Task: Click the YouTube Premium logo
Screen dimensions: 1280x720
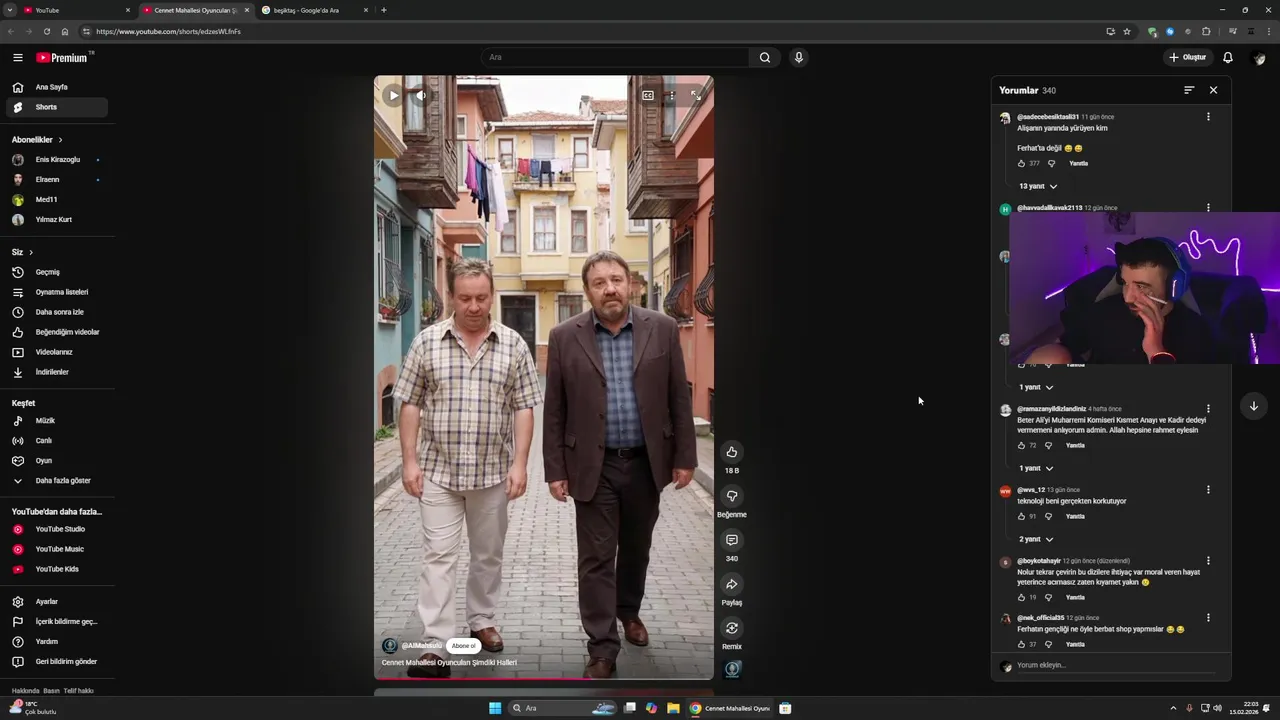Action: point(64,58)
